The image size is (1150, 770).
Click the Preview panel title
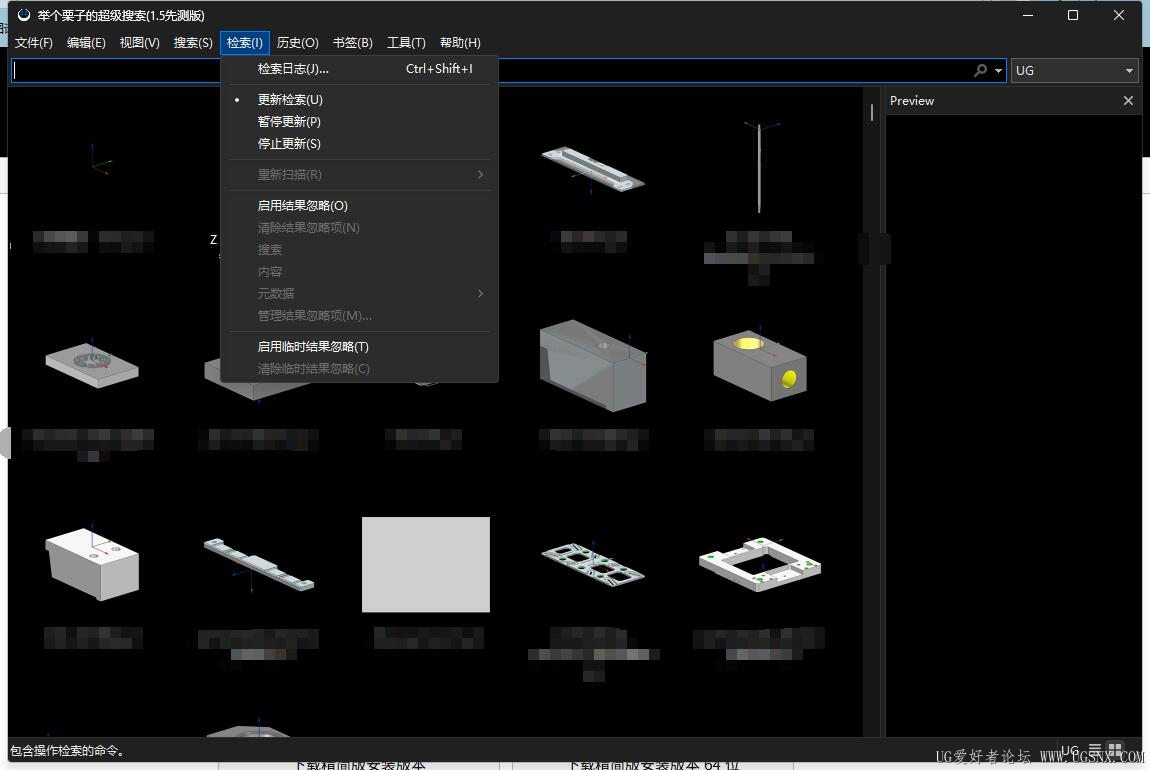tap(912, 100)
